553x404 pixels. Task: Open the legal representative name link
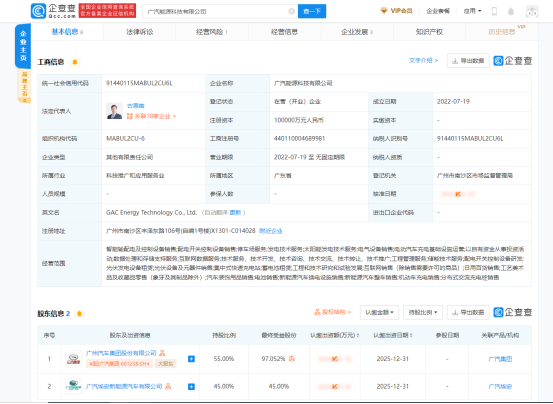click(135, 105)
